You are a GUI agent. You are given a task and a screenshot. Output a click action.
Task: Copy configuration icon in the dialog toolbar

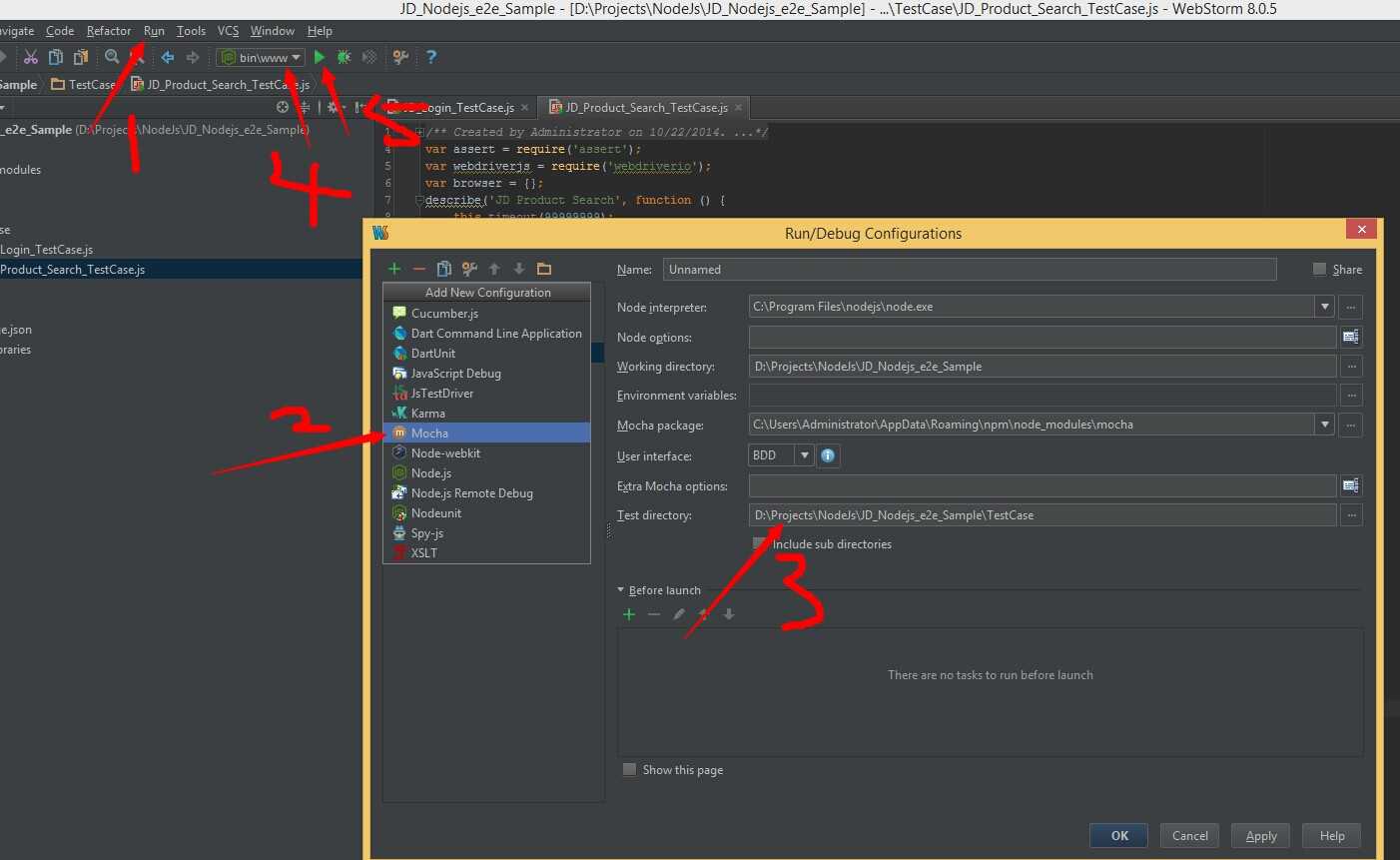[444, 269]
